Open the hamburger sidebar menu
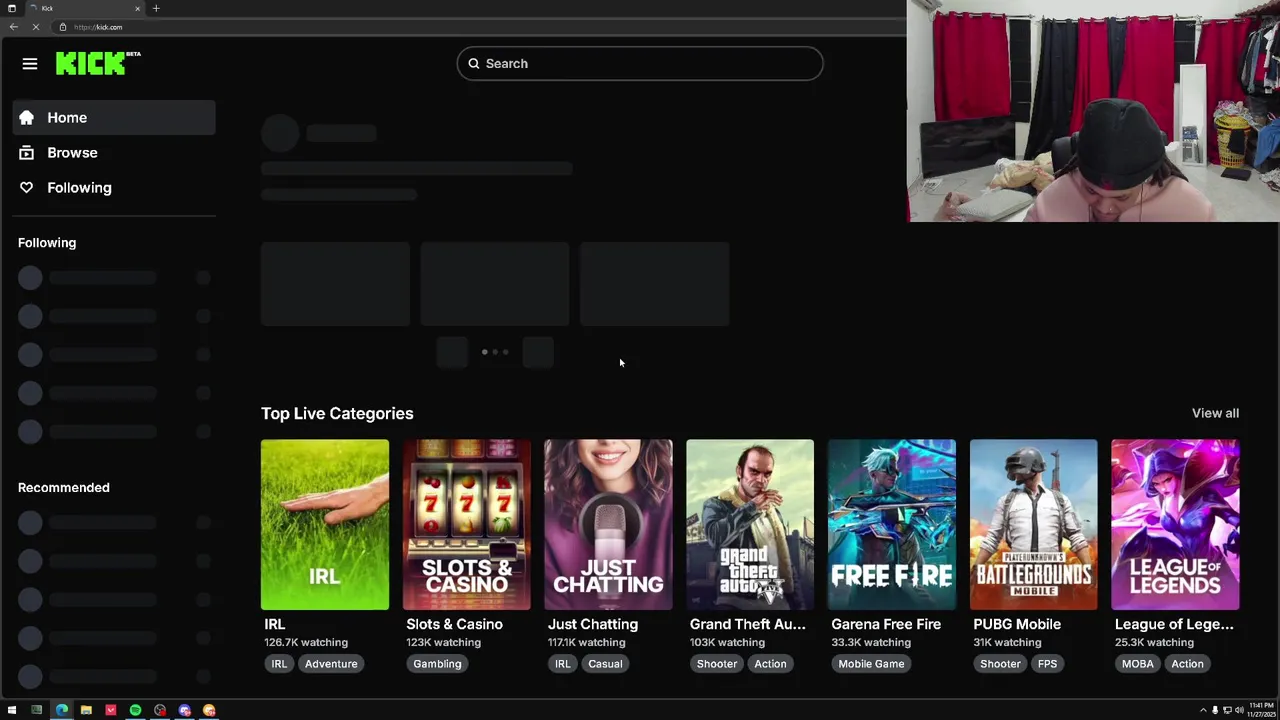 point(30,64)
